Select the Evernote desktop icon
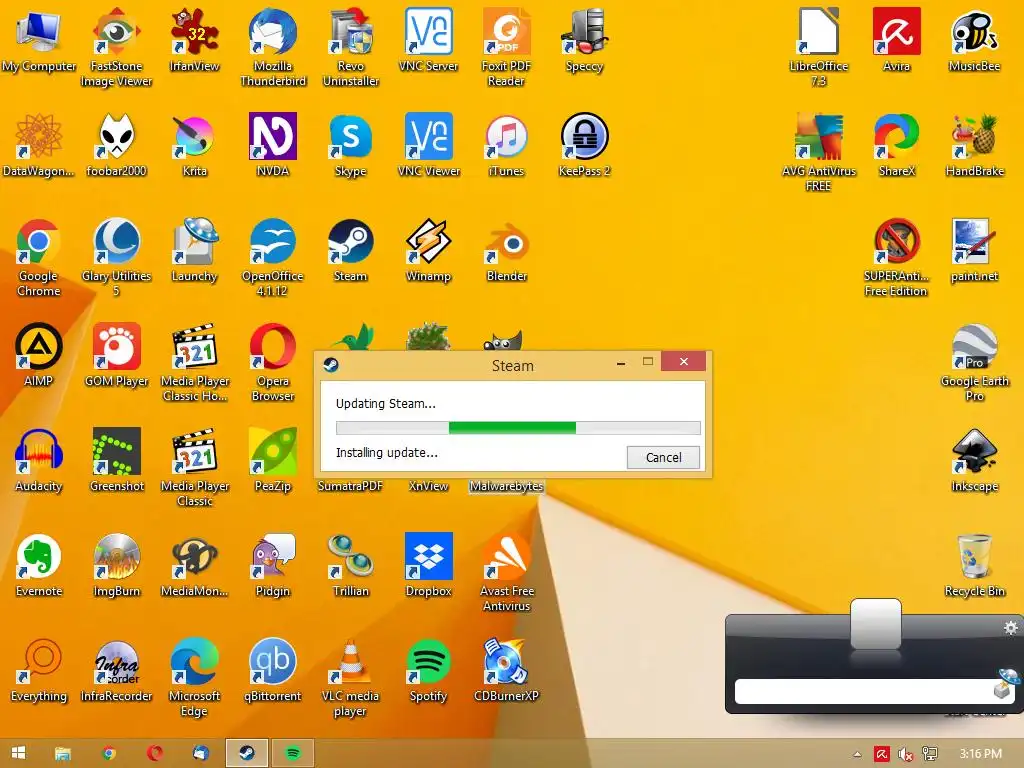Viewport: 1024px width, 768px height. (39, 566)
